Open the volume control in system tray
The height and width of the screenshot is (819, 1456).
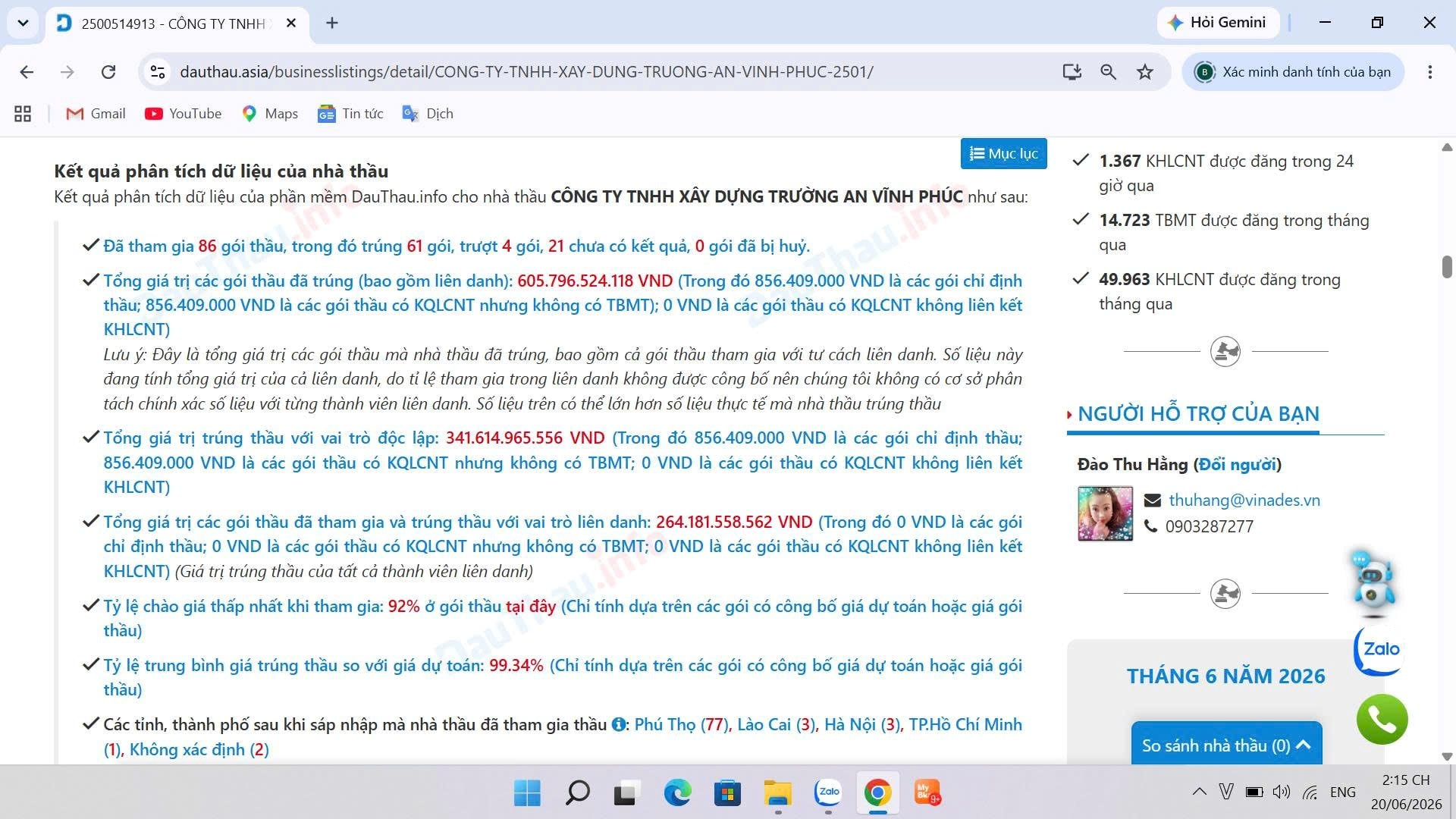coord(1281,792)
